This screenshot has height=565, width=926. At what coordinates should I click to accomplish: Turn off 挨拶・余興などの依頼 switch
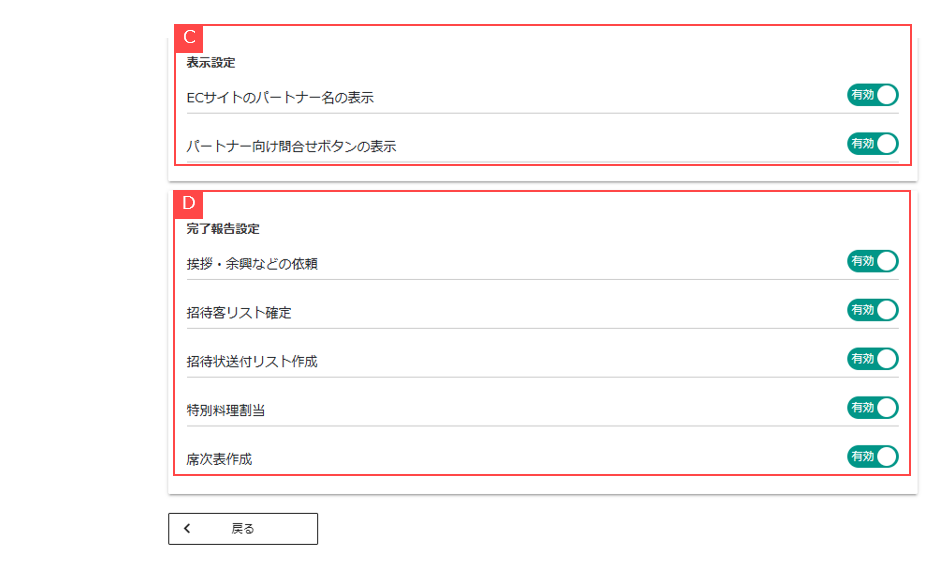point(872,262)
